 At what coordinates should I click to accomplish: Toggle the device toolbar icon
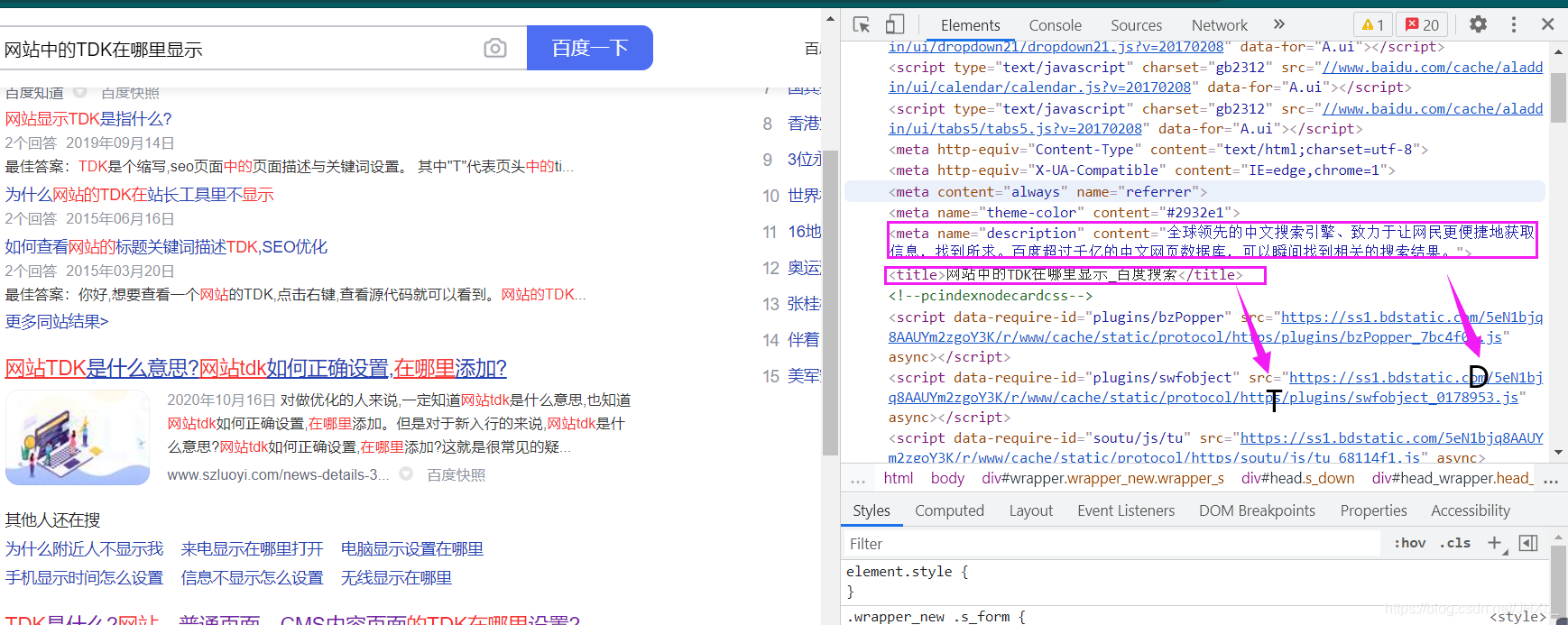click(x=894, y=24)
